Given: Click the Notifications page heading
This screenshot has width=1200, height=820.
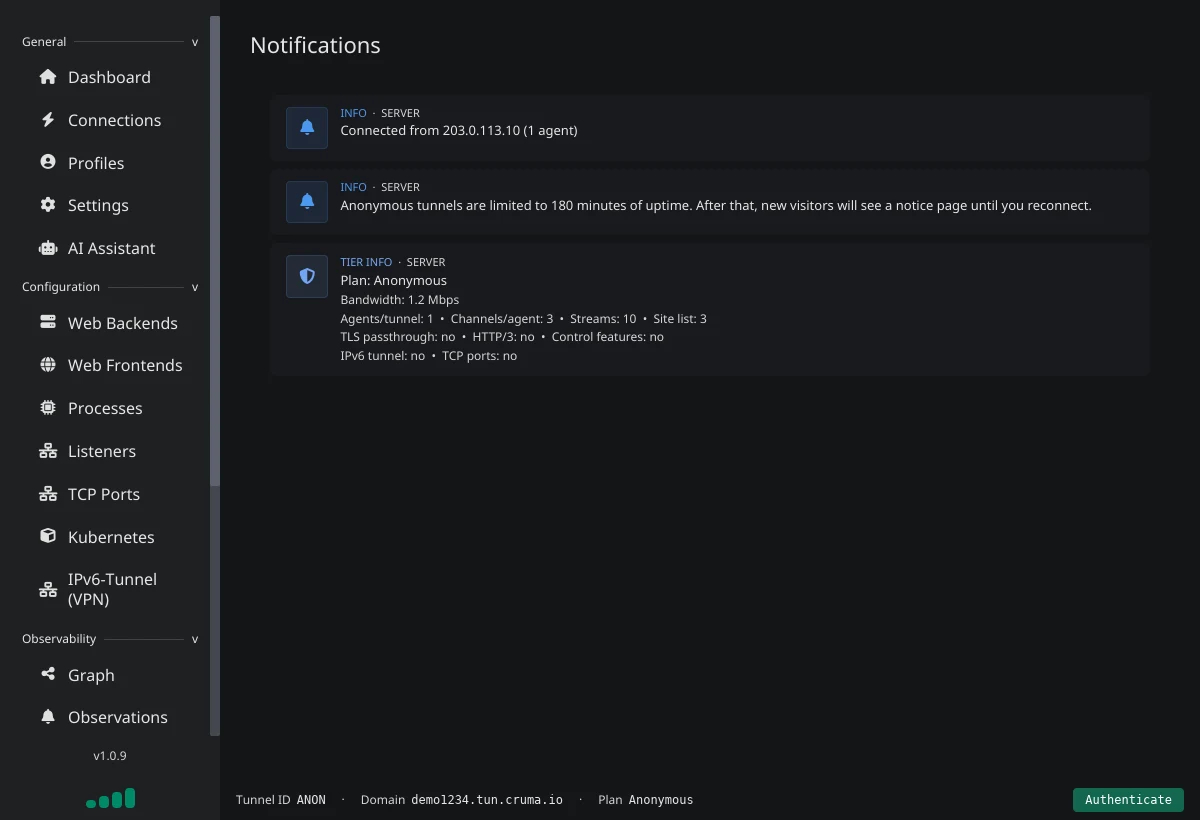Looking at the screenshot, I should (x=315, y=45).
